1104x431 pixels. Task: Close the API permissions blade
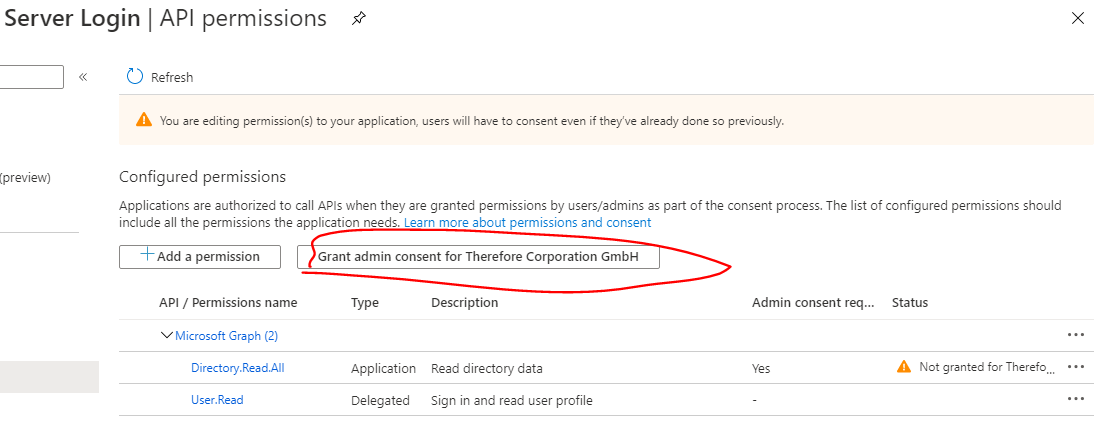click(1077, 19)
